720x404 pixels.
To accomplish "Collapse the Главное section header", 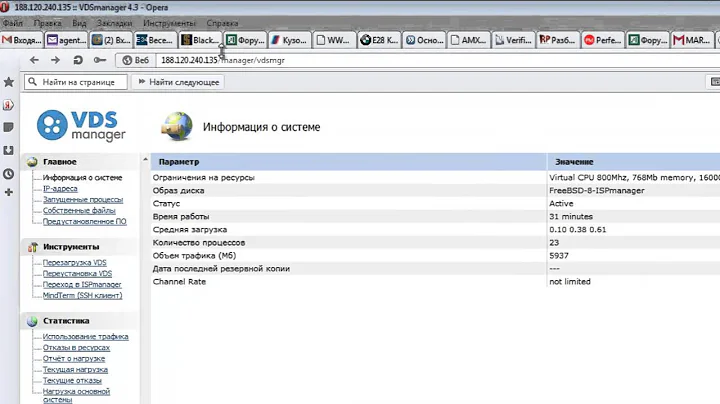I will coord(80,162).
